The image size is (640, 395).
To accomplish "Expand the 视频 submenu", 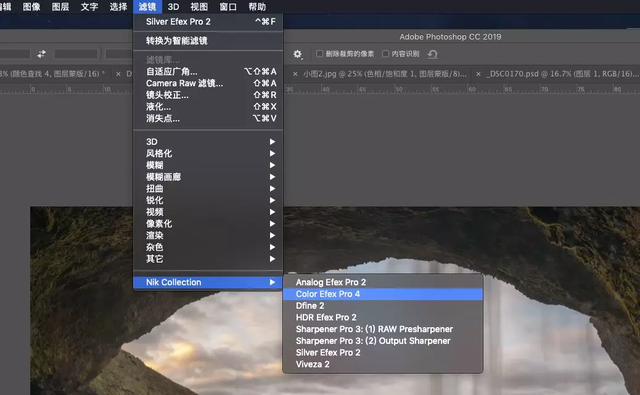I will point(208,212).
